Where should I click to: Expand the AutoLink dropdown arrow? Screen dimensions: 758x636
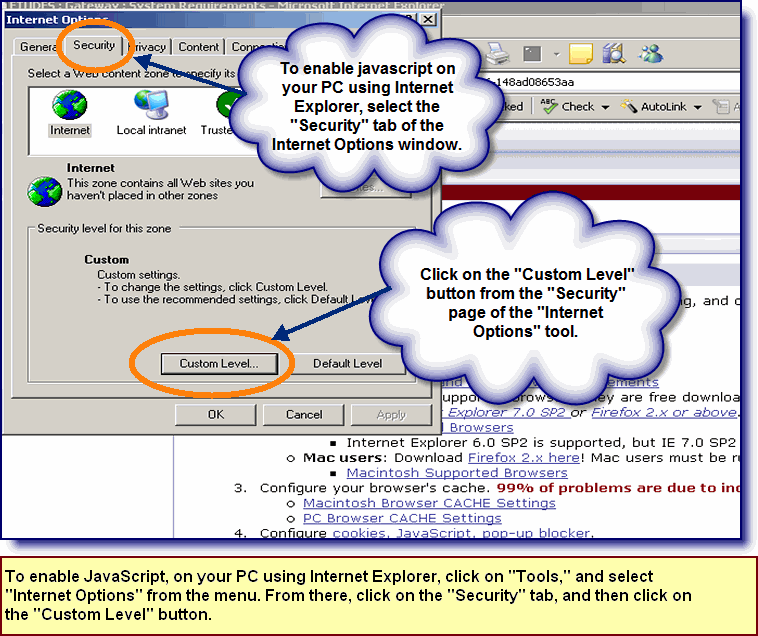697,107
